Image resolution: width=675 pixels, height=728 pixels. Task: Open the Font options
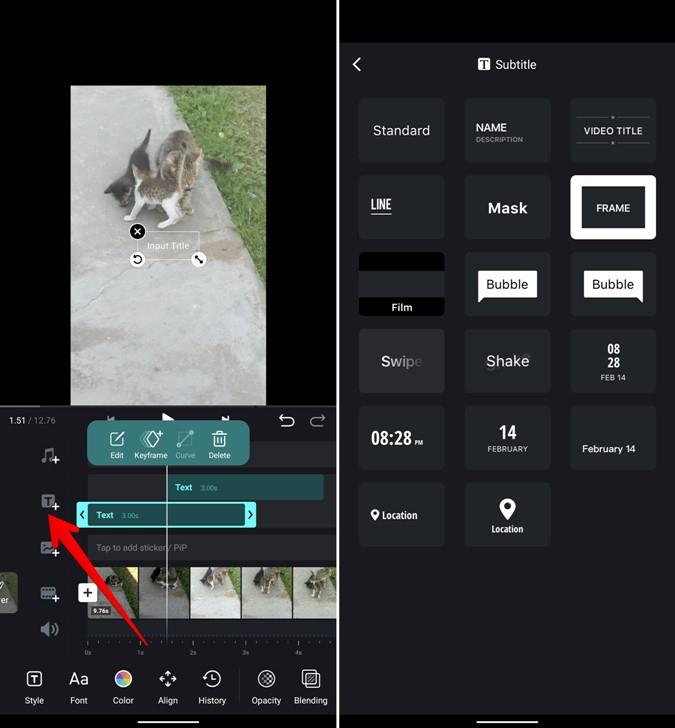78,688
